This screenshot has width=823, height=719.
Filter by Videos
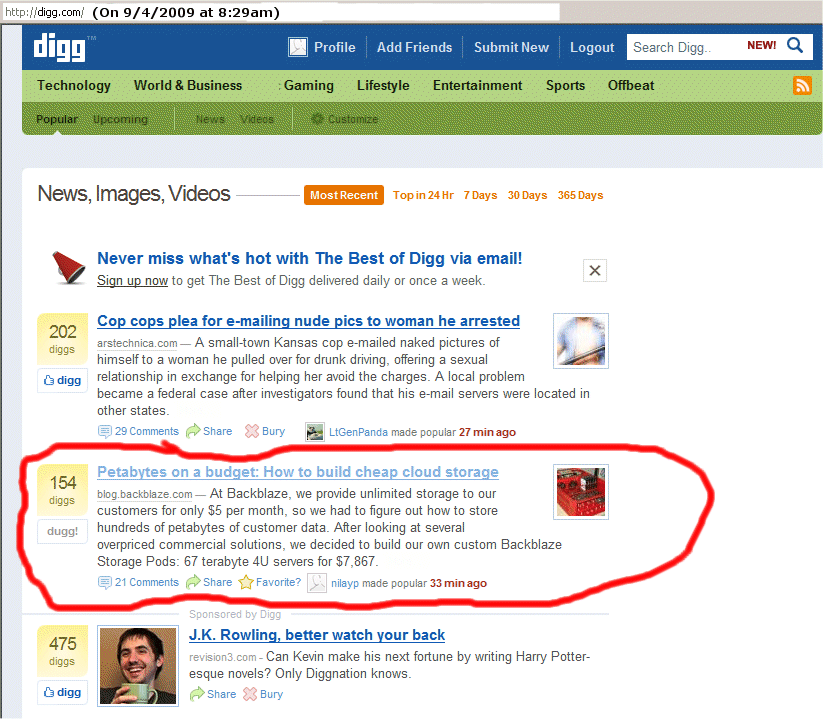tap(257, 119)
